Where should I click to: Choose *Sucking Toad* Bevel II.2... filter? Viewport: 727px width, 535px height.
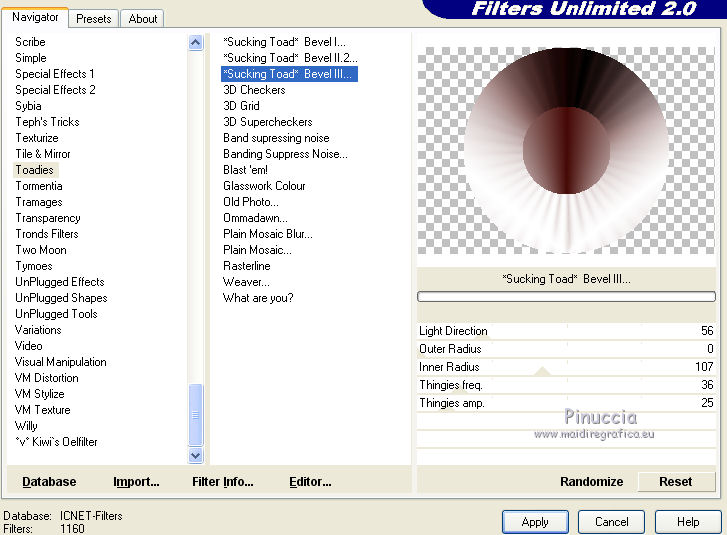point(290,58)
